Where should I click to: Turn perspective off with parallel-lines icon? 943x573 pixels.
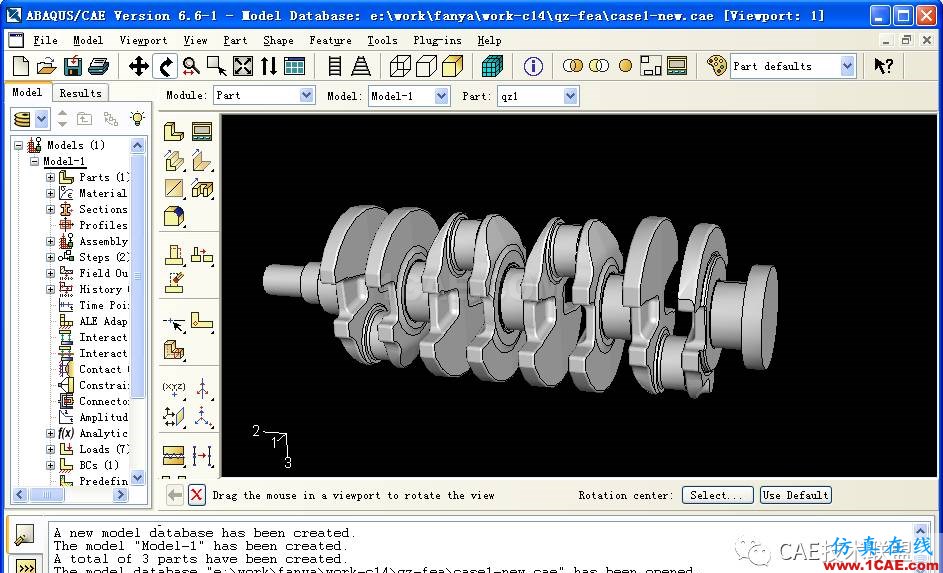pyautogui.click(x=335, y=66)
